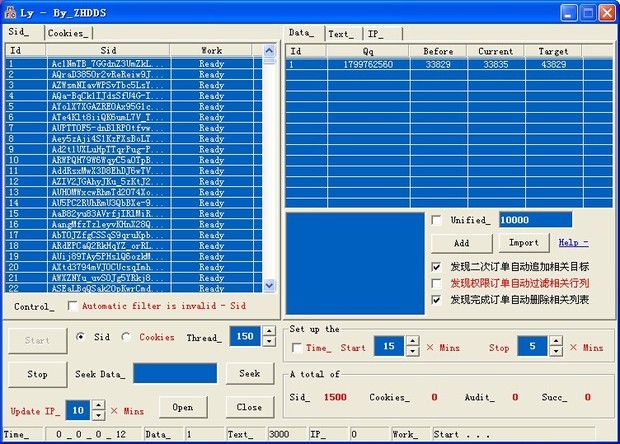Increase the Start minutes spinner
620x444 pixels.
tap(412, 341)
